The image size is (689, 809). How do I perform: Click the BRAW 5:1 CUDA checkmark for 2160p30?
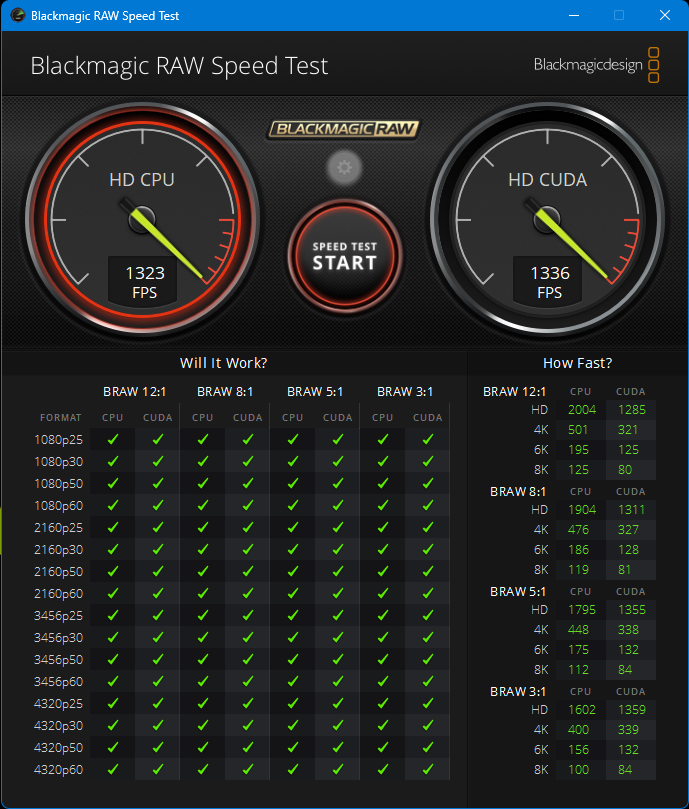[x=338, y=549]
